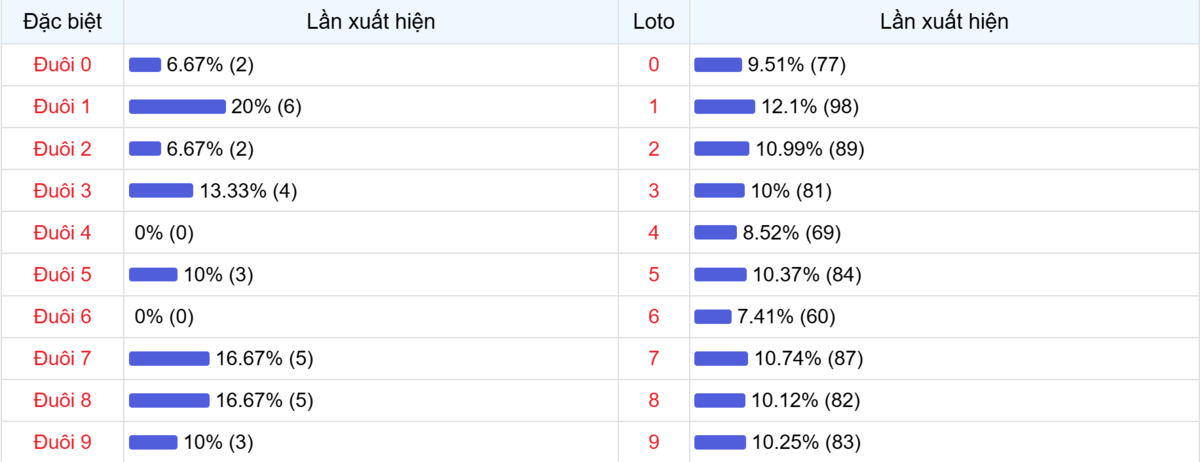Click the "Lần xuất hiện" header beside Loto
Image resolution: width=1200 pixels, height=462 pixels.
pyautogui.click(x=944, y=21)
